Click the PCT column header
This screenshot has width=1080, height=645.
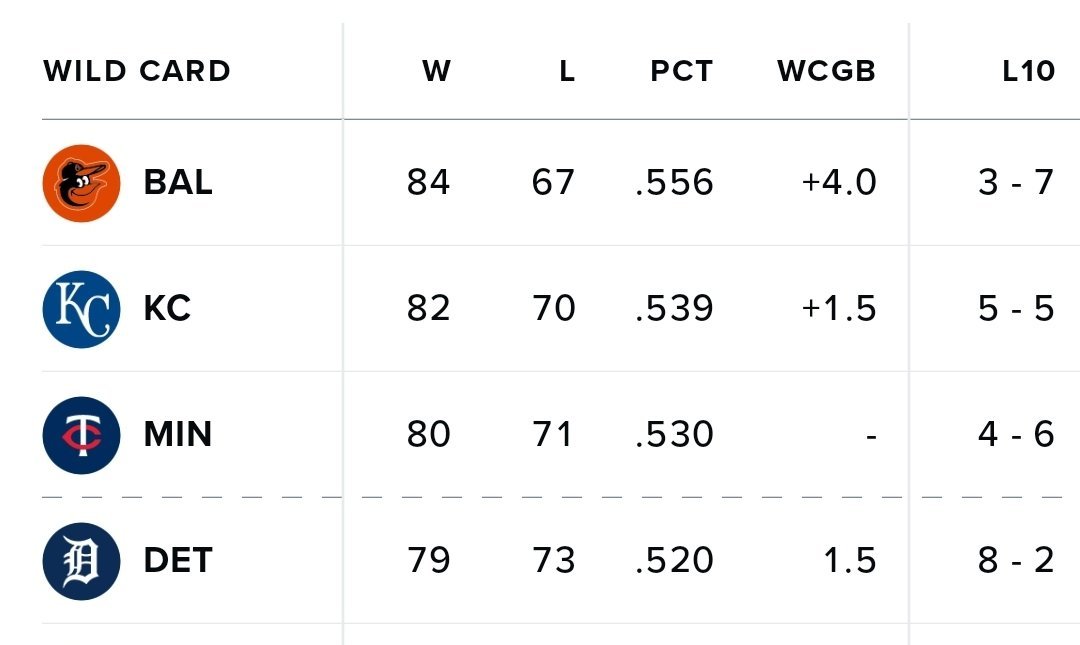681,72
